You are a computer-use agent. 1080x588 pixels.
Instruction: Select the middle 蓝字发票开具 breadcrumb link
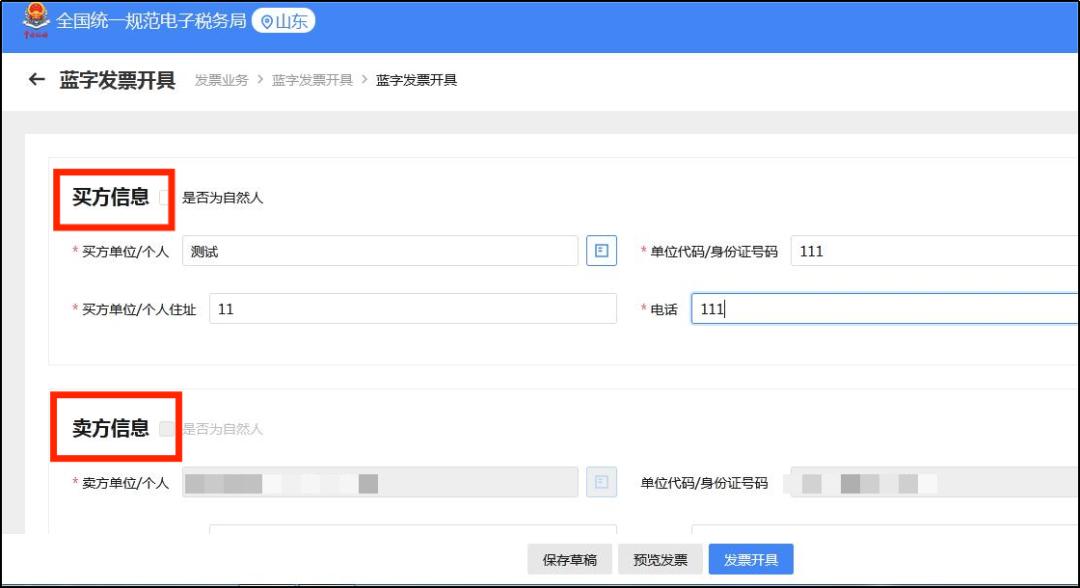pyautogui.click(x=312, y=80)
